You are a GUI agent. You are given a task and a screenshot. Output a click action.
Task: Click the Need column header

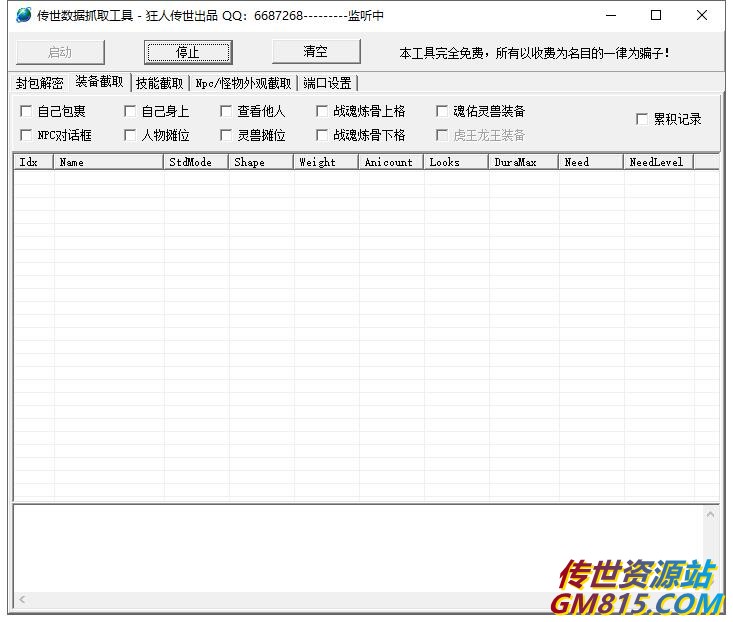tap(591, 162)
